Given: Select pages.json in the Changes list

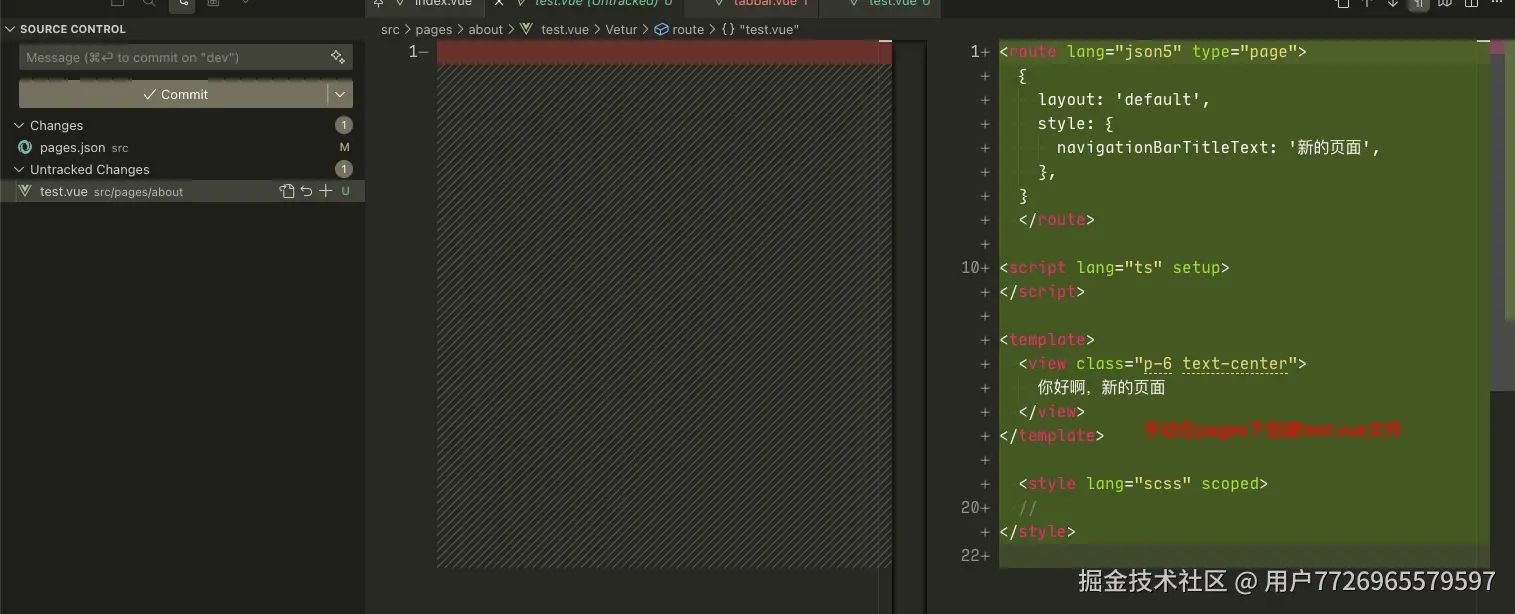Looking at the screenshot, I should tap(182, 147).
